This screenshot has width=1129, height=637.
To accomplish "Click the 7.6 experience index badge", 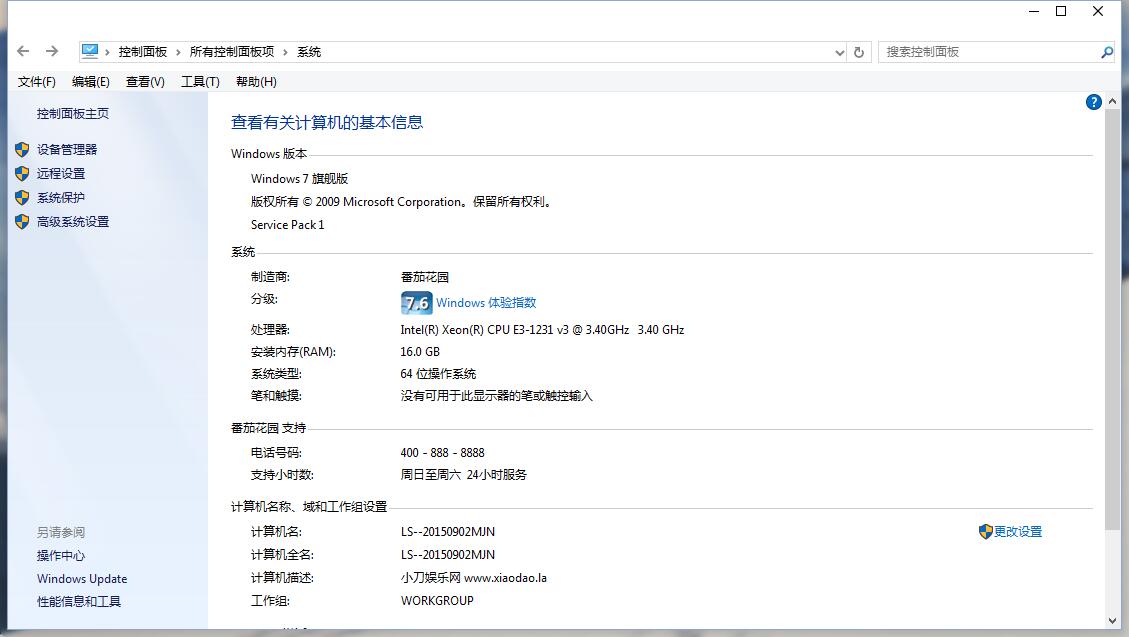I will pos(416,303).
